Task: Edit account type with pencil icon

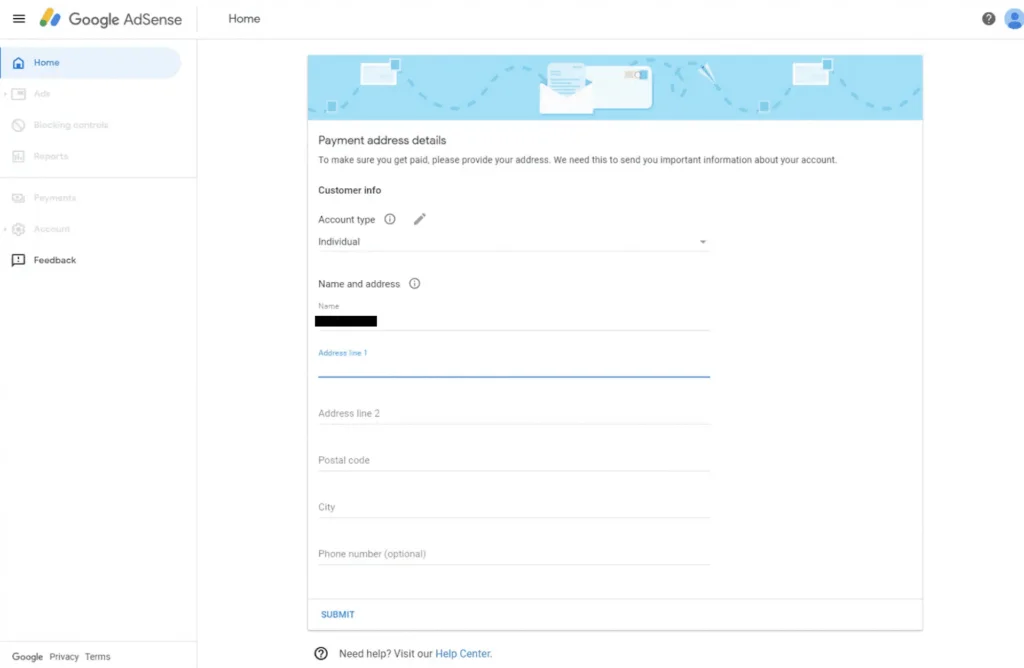Action: pos(419,219)
